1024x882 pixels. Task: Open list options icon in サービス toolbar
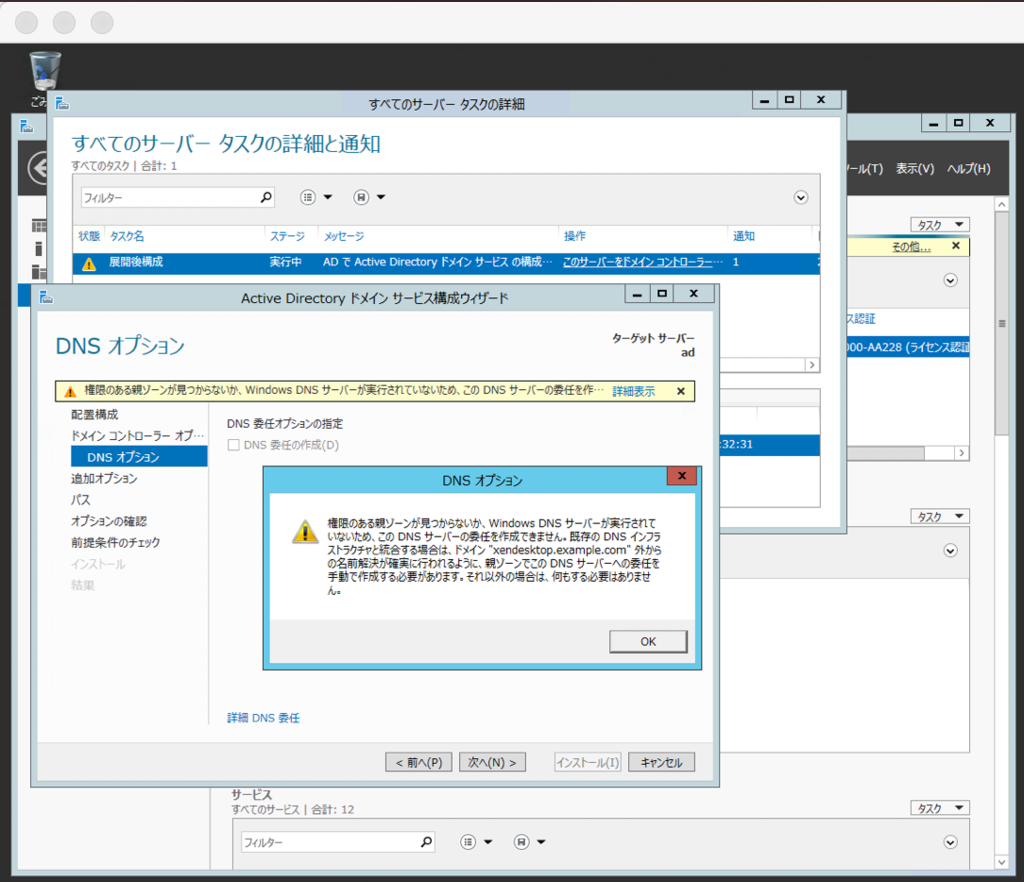pos(468,842)
